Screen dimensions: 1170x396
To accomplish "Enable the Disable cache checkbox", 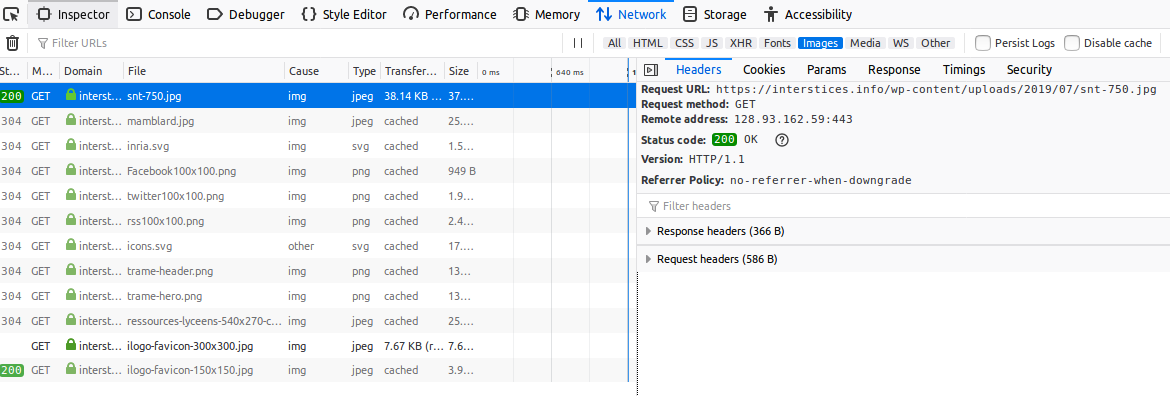I will click(1072, 43).
